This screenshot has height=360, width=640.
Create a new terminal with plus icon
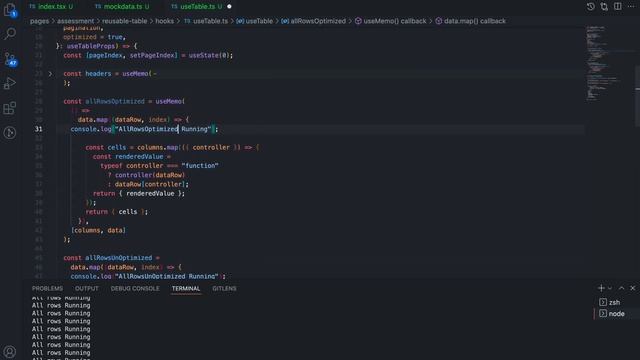tap(601, 288)
